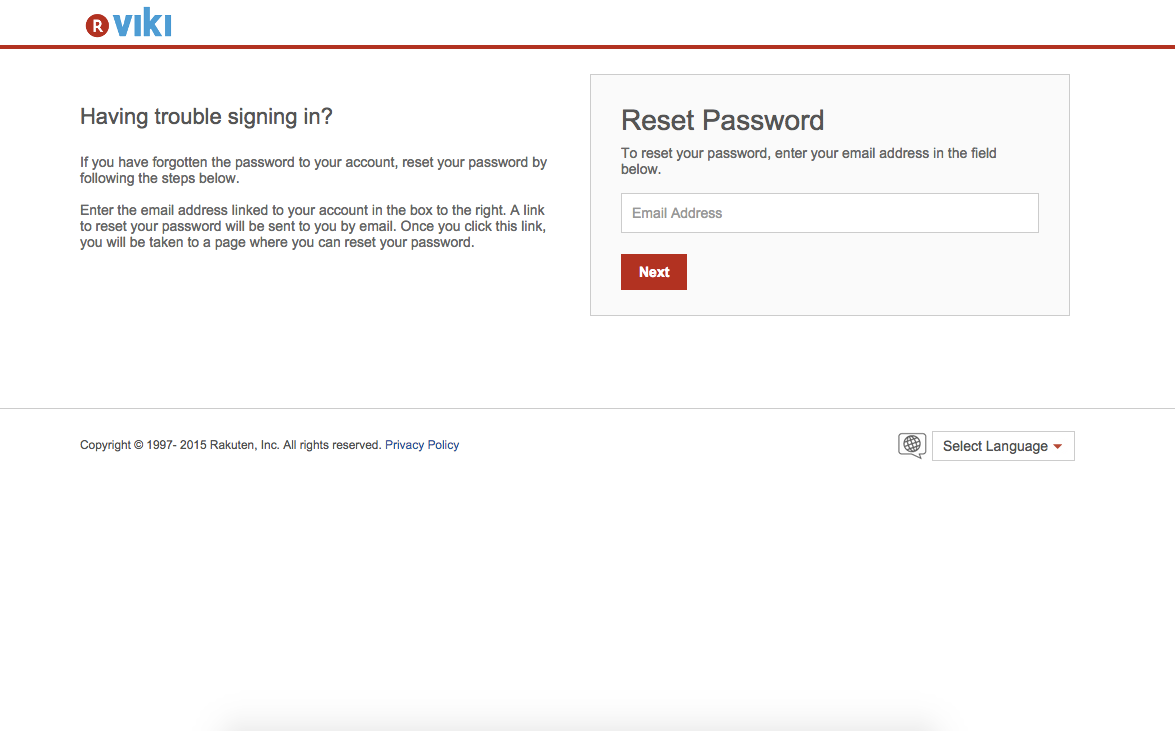
Task: Click the red Next button
Action: [653, 272]
